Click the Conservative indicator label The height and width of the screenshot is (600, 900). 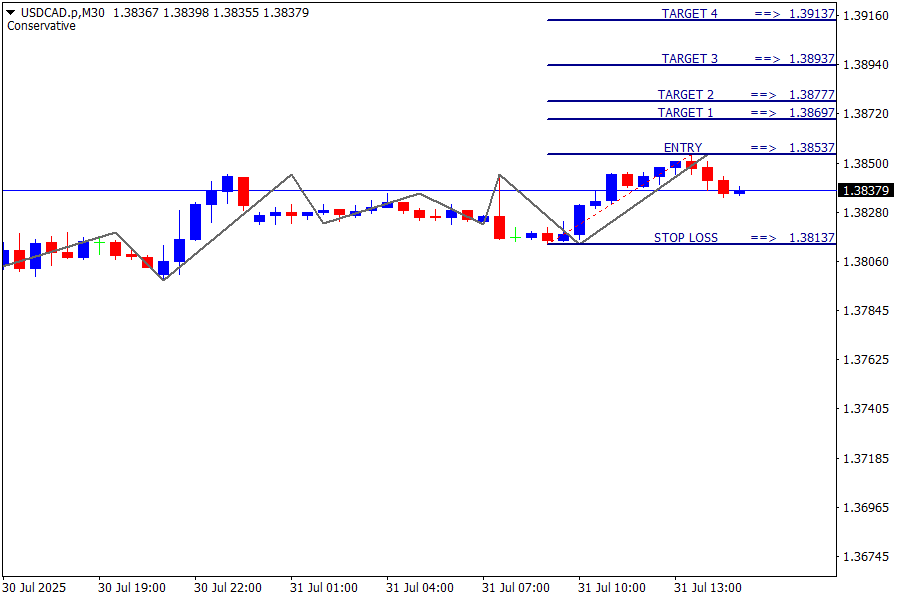(41, 26)
